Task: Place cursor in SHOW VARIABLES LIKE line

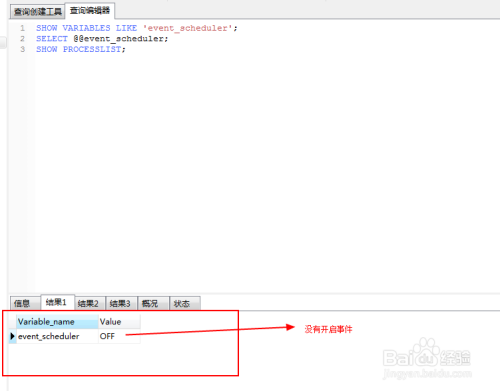Action: pyautogui.click(x=137, y=28)
